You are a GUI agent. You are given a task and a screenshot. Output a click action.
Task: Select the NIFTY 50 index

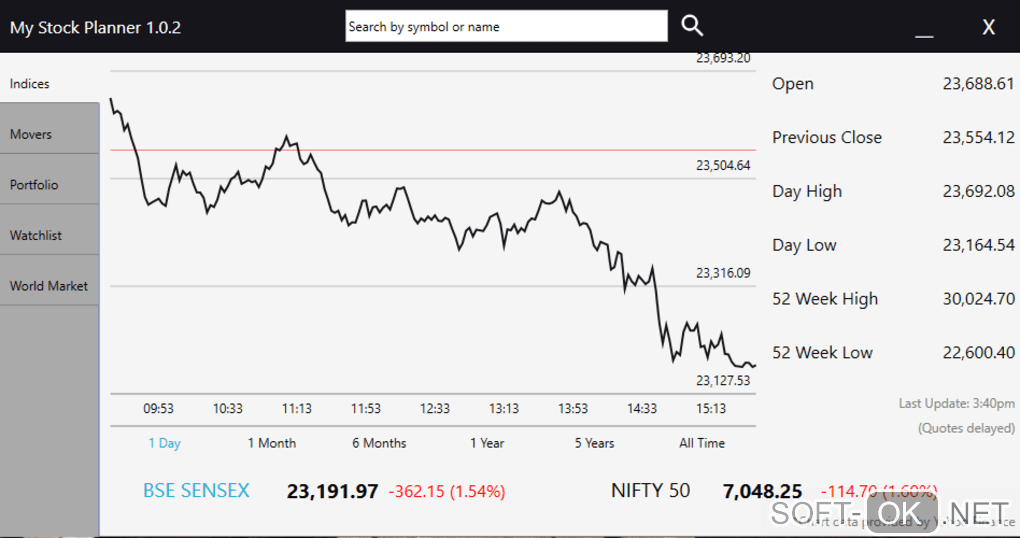[650, 491]
